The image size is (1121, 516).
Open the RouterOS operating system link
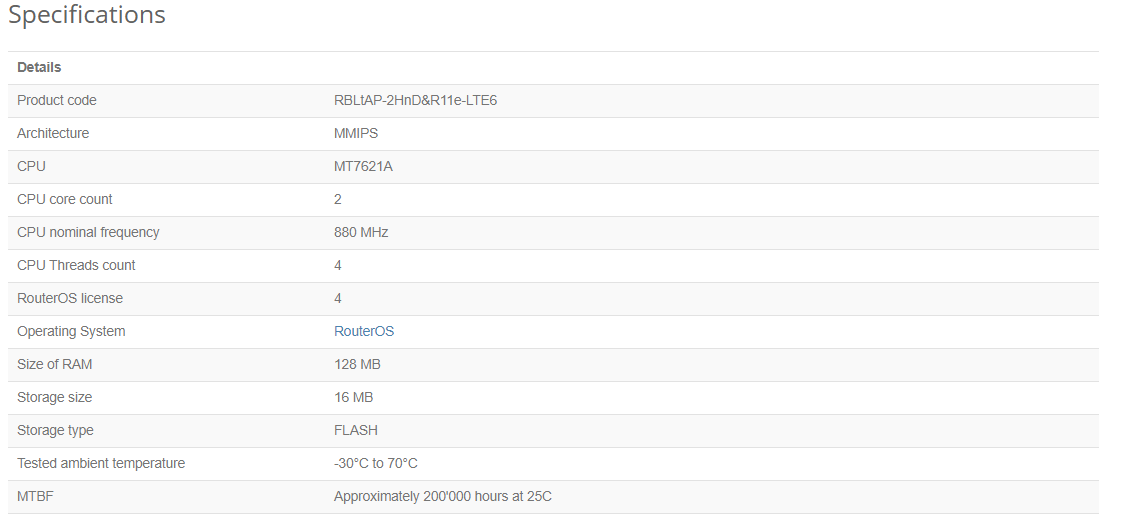point(364,332)
